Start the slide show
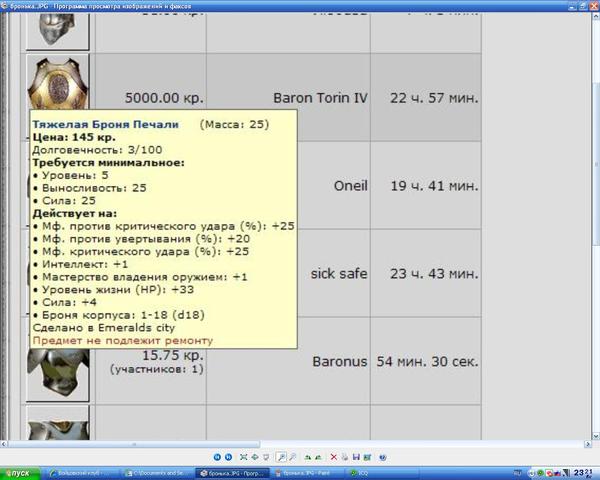The image size is (600, 480). [x=266, y=457]
